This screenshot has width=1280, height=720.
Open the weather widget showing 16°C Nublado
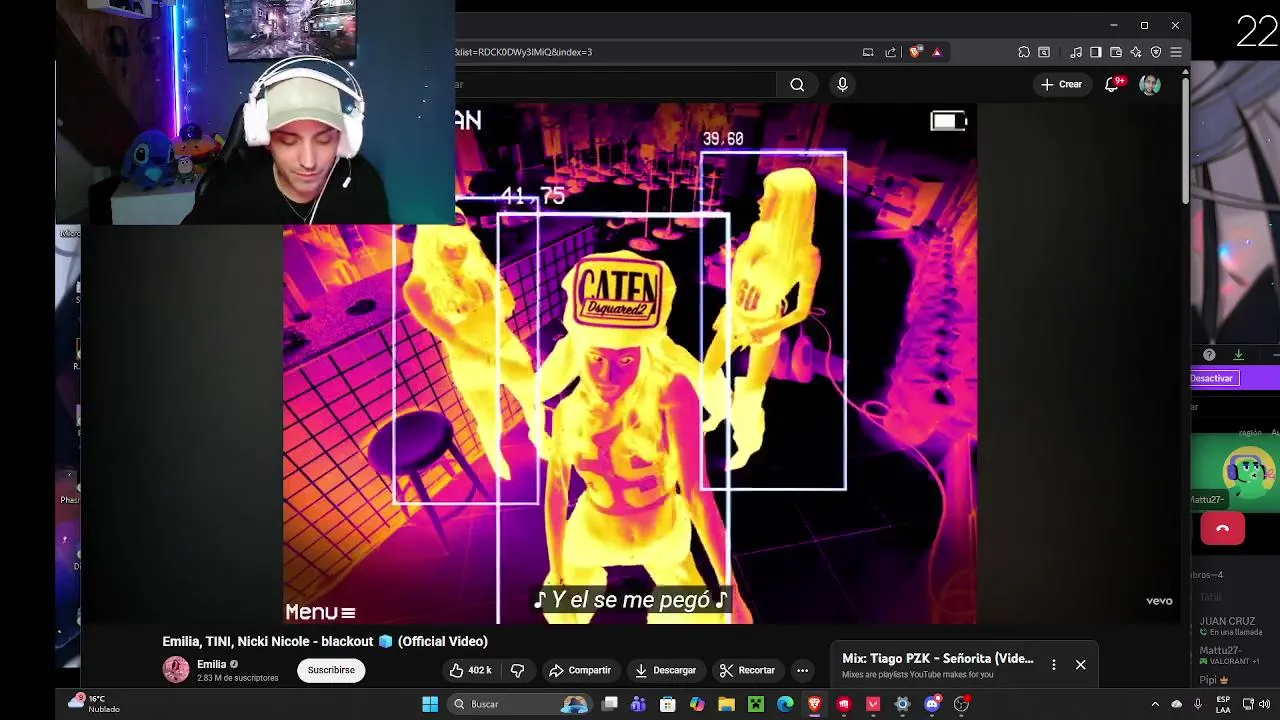tap(94, 704)
